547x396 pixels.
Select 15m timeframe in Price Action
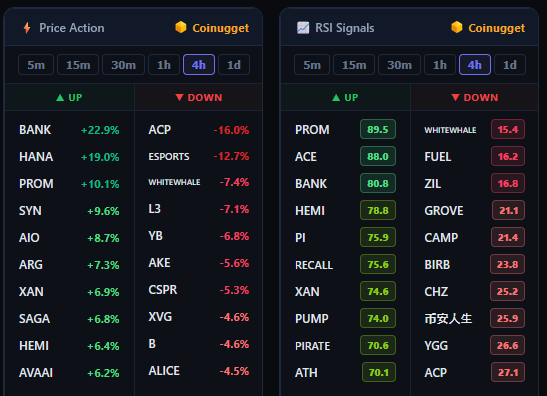coord(78,65)
